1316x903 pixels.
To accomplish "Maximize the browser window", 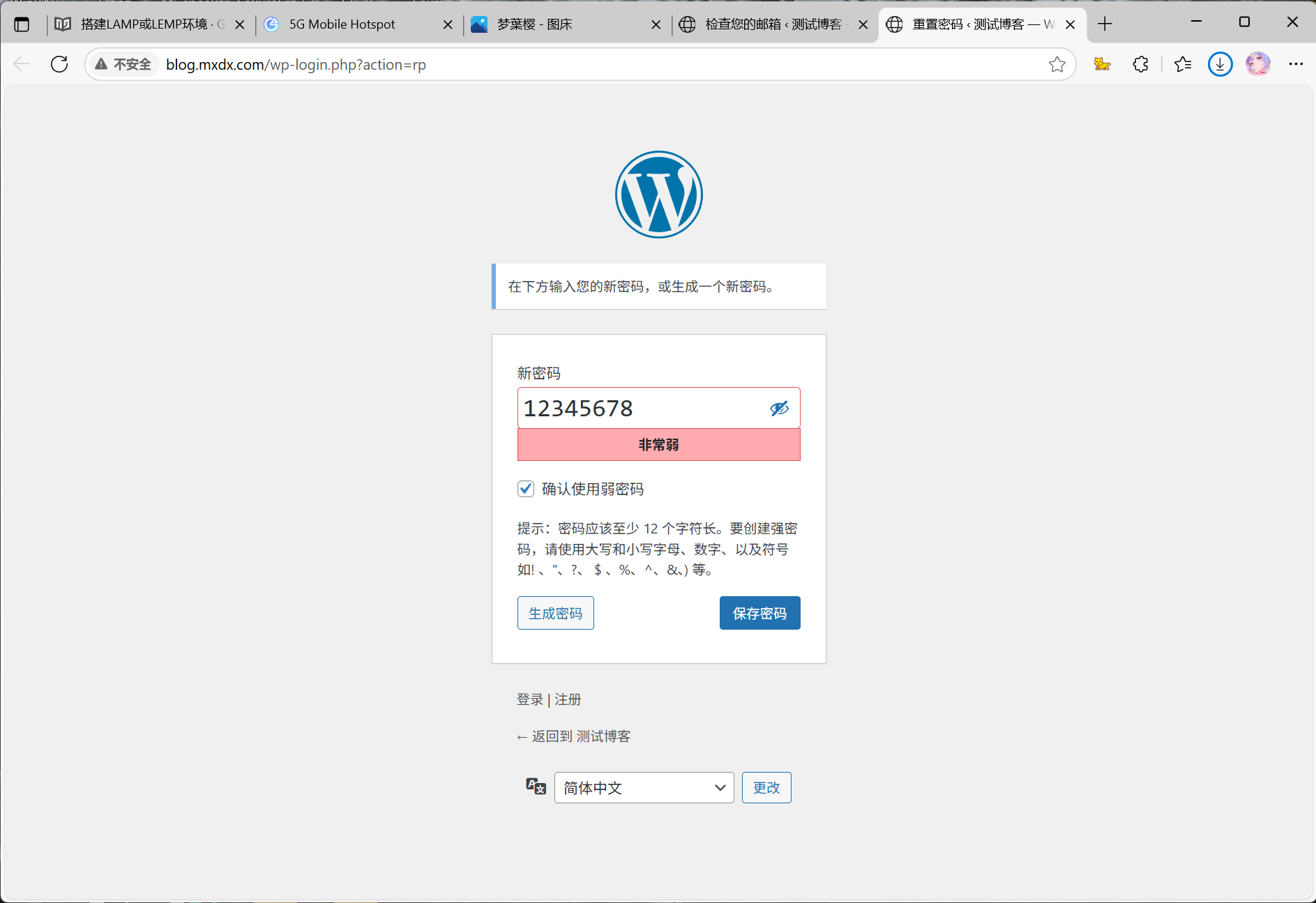I will [x=1244, y=22].
